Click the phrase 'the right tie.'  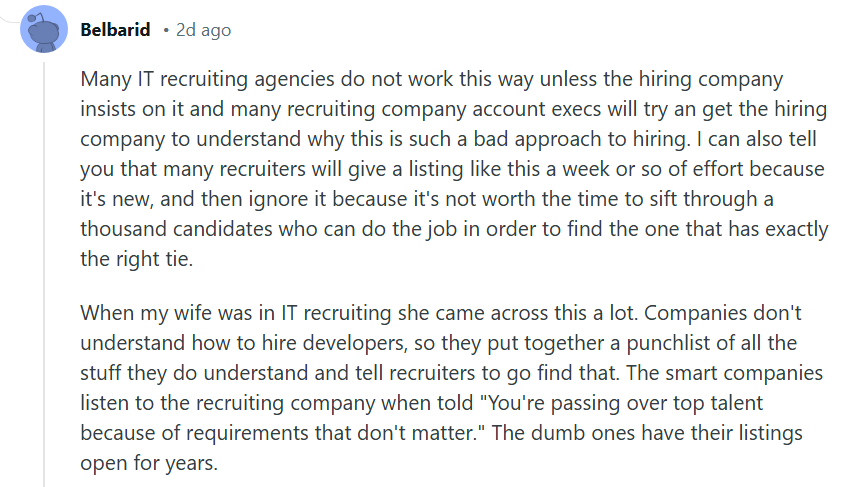pos(137,259)
